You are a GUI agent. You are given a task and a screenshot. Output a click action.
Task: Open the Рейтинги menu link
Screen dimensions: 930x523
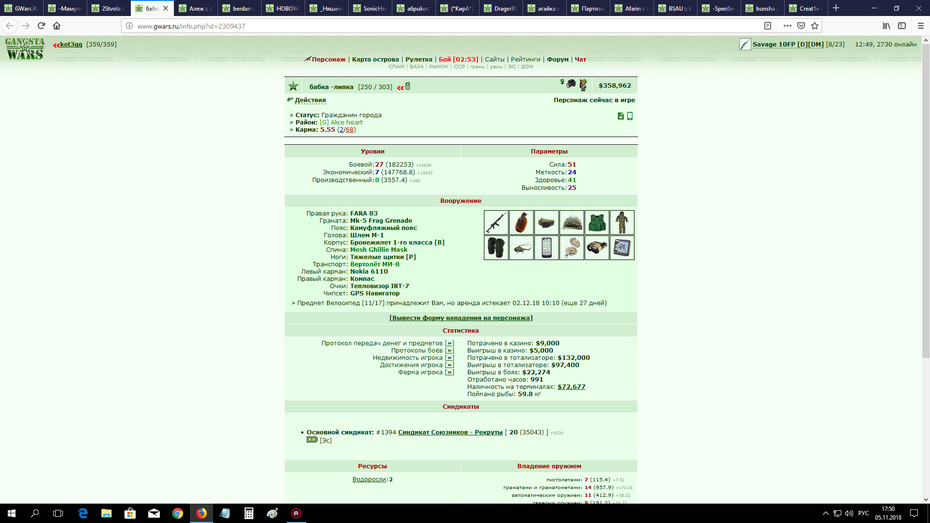click(525, 59)
